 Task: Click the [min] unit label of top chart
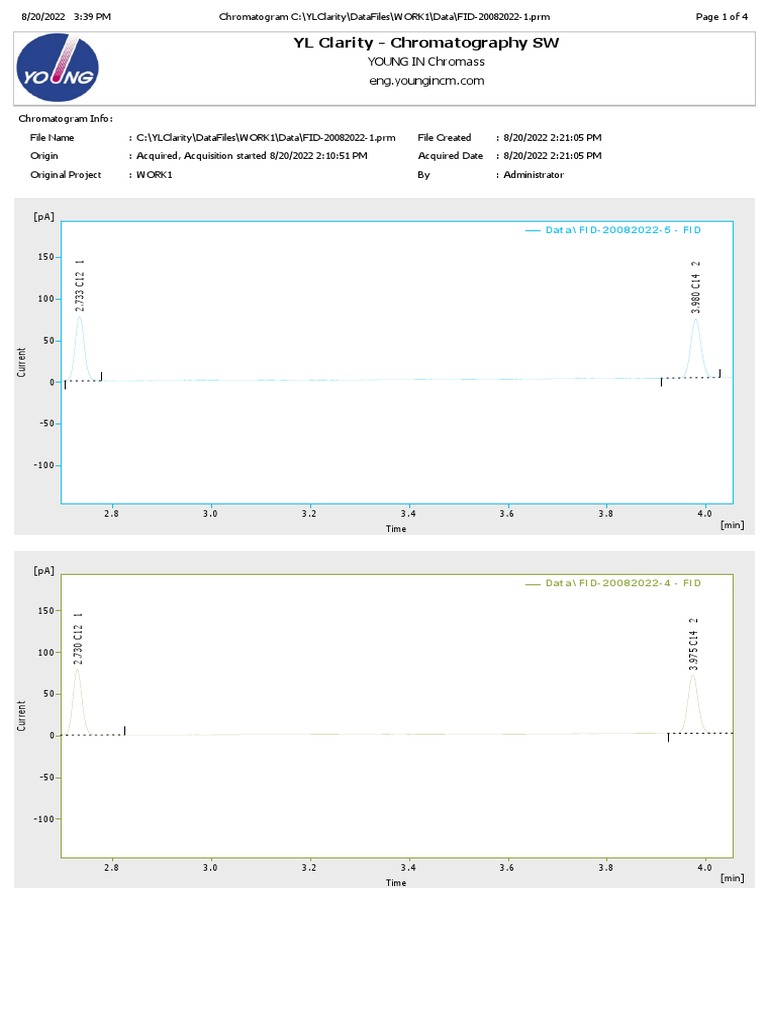[x=732, y=525]
